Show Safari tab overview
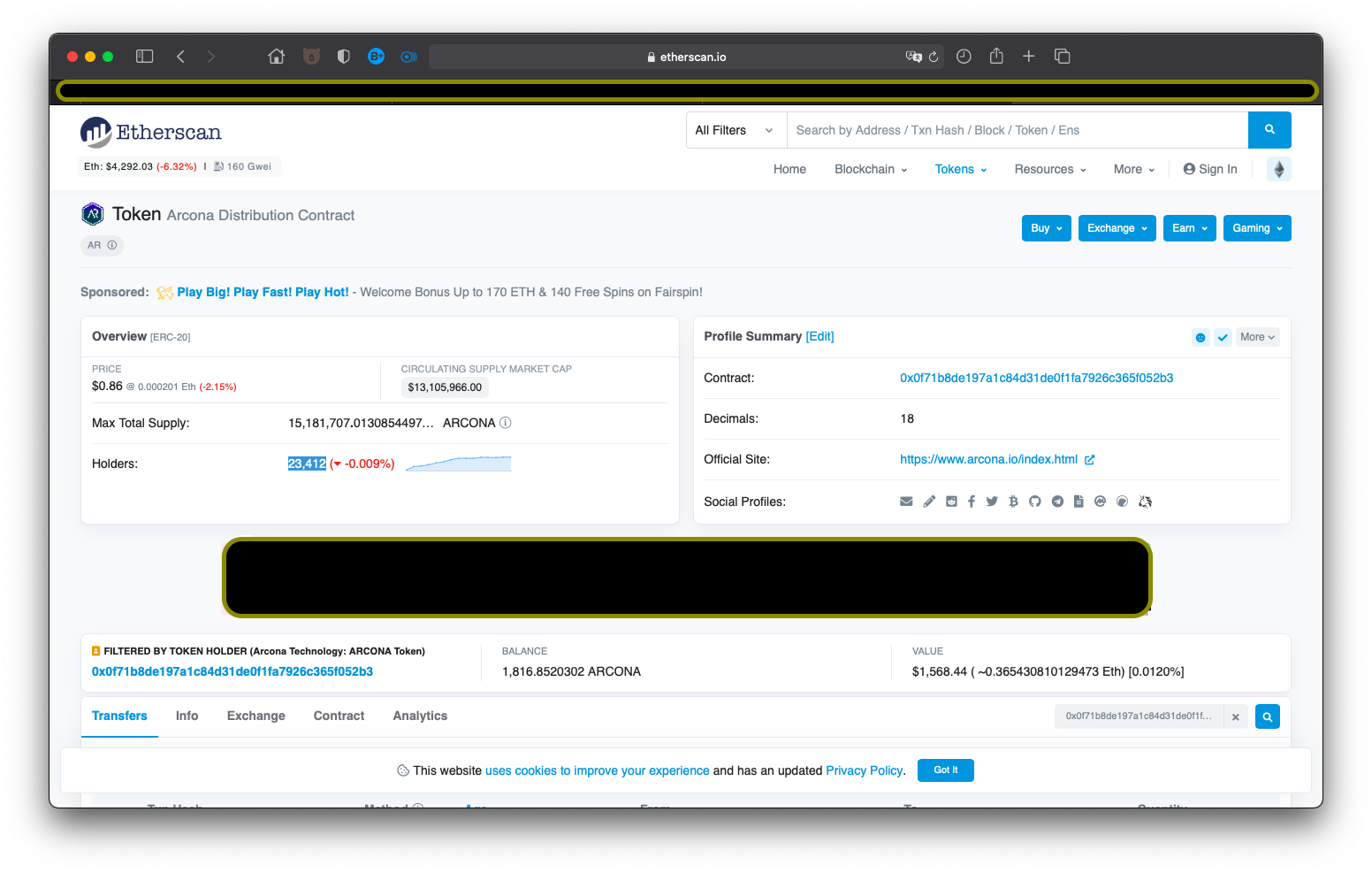The width and height of the screenshot is (1372, 873). (x=1063, y=57)
